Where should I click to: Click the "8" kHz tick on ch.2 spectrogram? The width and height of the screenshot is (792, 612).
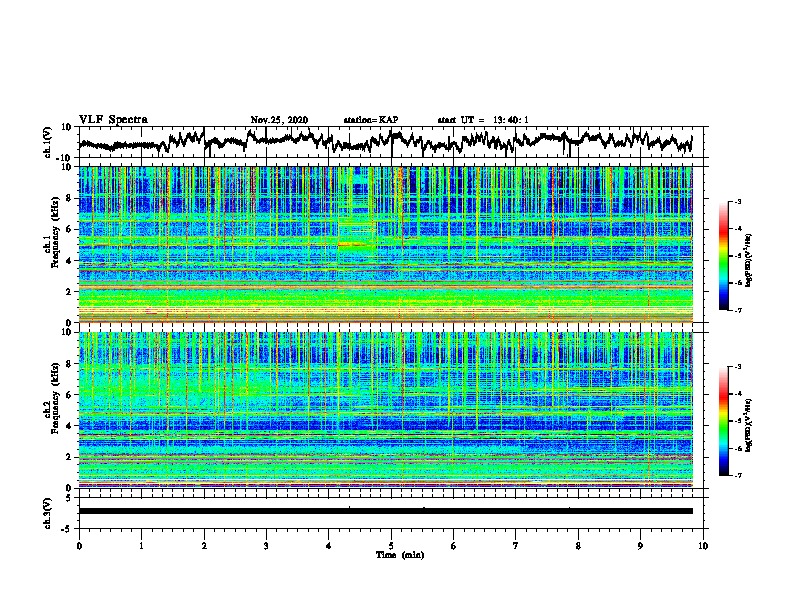(x=70, y=364)
